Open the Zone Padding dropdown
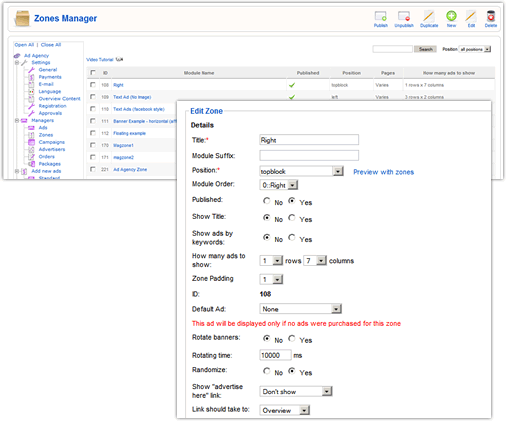The image size is (506, 421). pyautogui.click(x=271, y=279)
